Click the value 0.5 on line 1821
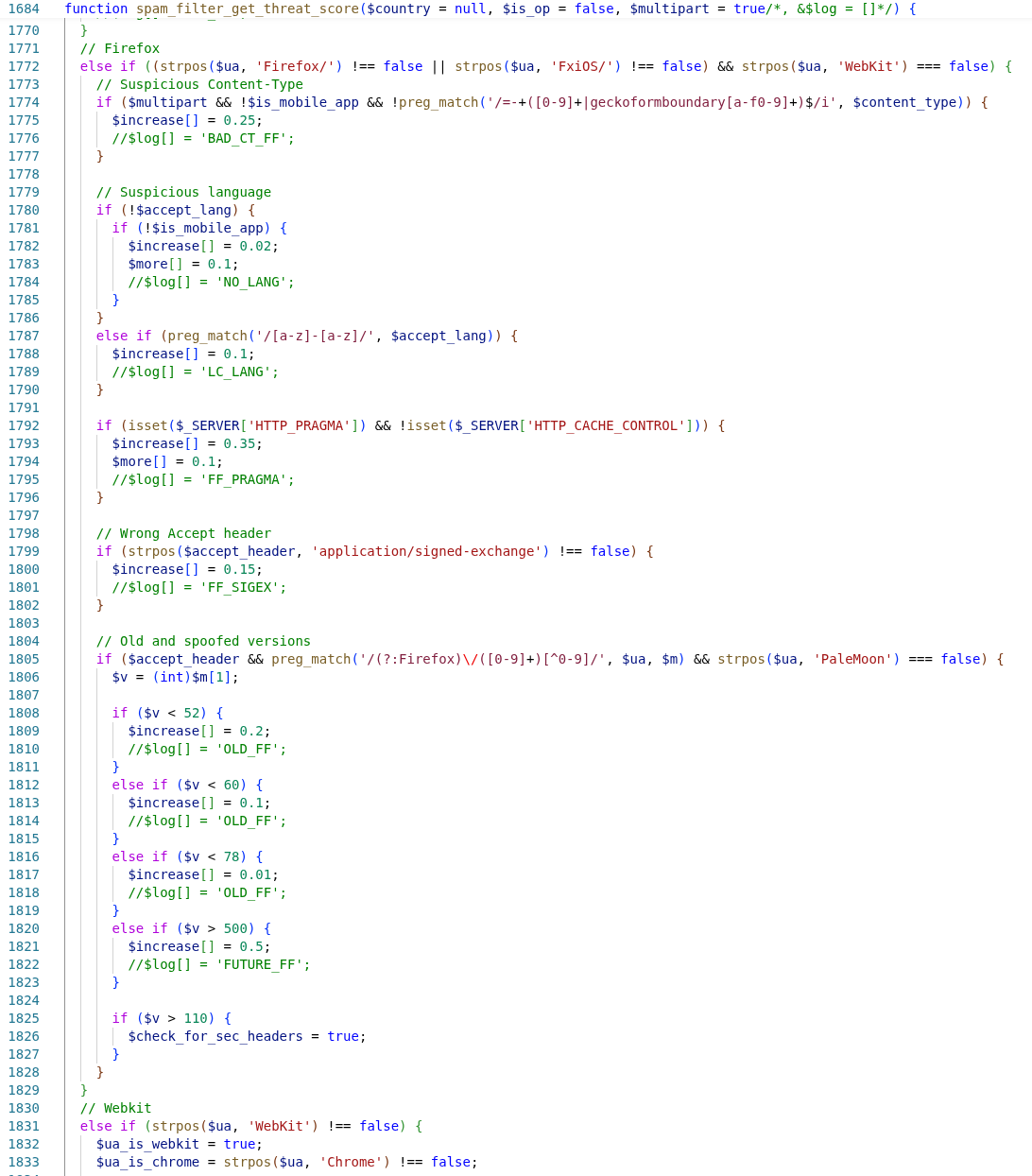The image size is (1032, 1176). tap(251, 946)
